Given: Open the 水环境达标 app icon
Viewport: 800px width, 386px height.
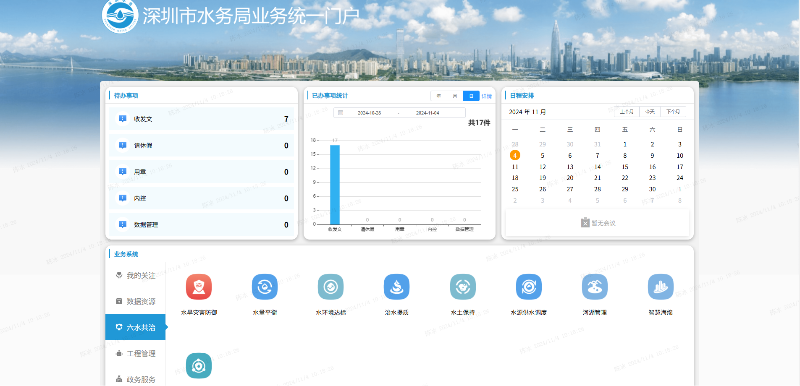Looking at the screenshot, I should click(331, 287).
